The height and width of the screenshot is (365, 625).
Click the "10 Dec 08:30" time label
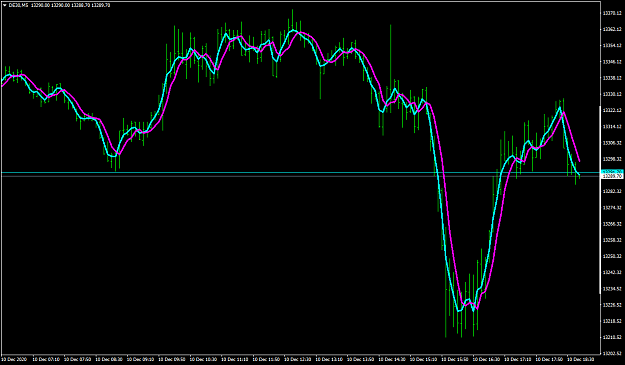pos(110,359)
